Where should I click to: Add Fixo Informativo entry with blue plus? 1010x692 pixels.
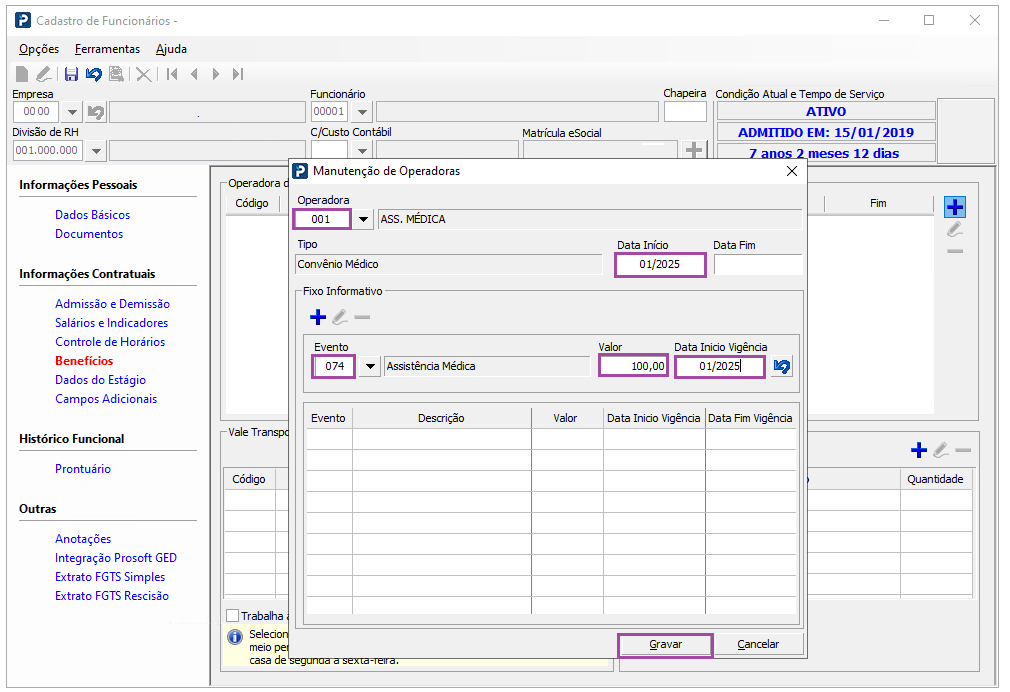[318, 317]
